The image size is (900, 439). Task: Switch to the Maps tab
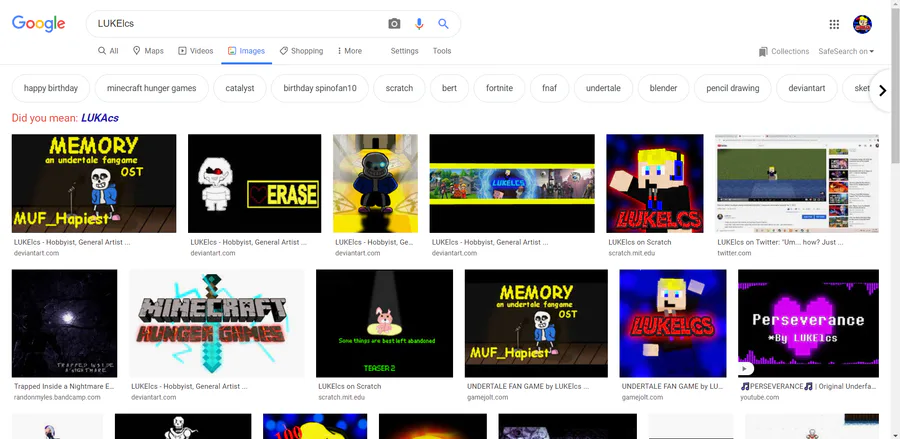[148, 51]
